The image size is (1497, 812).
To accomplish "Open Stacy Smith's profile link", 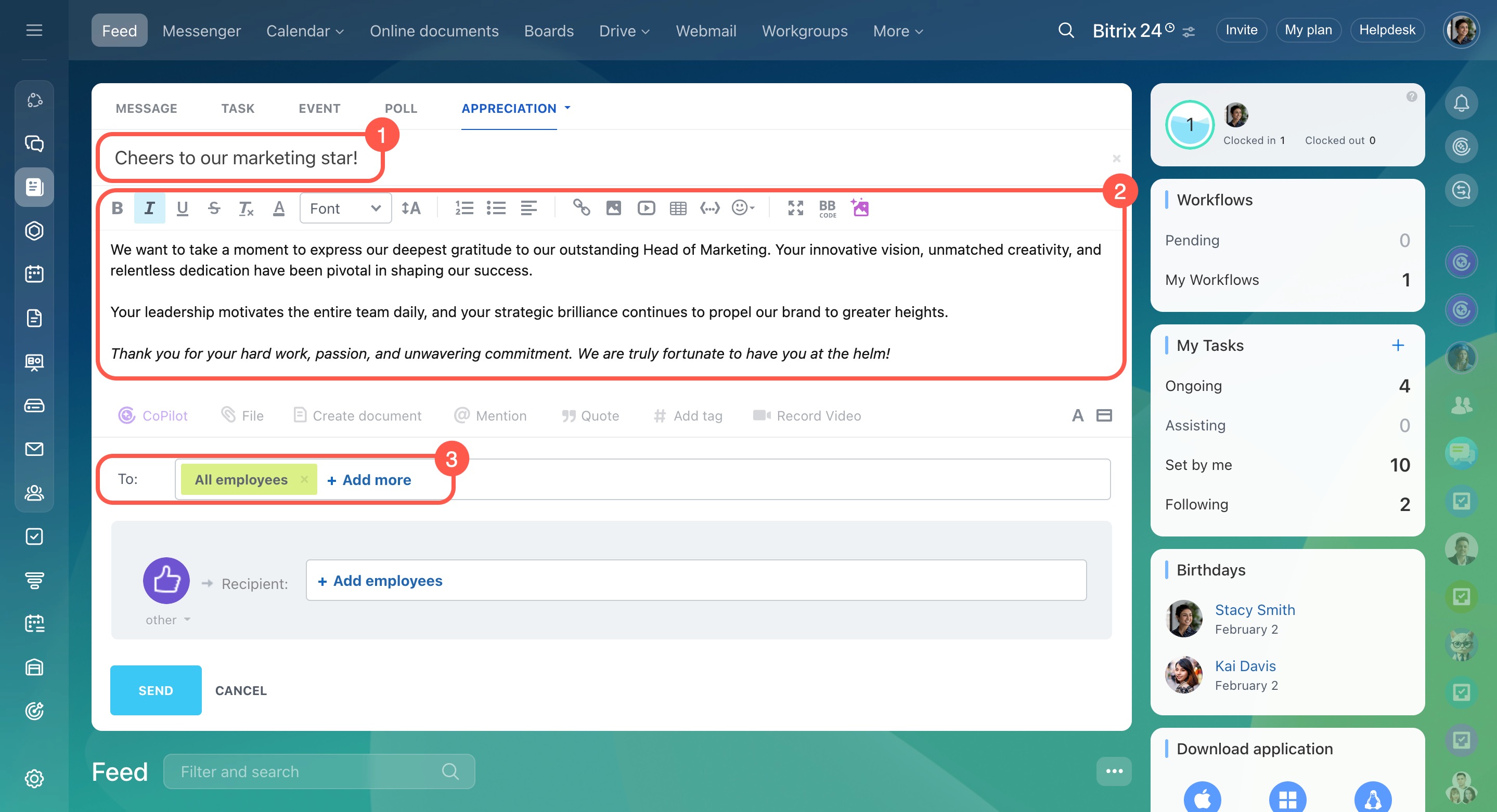I will [1255, 609].
